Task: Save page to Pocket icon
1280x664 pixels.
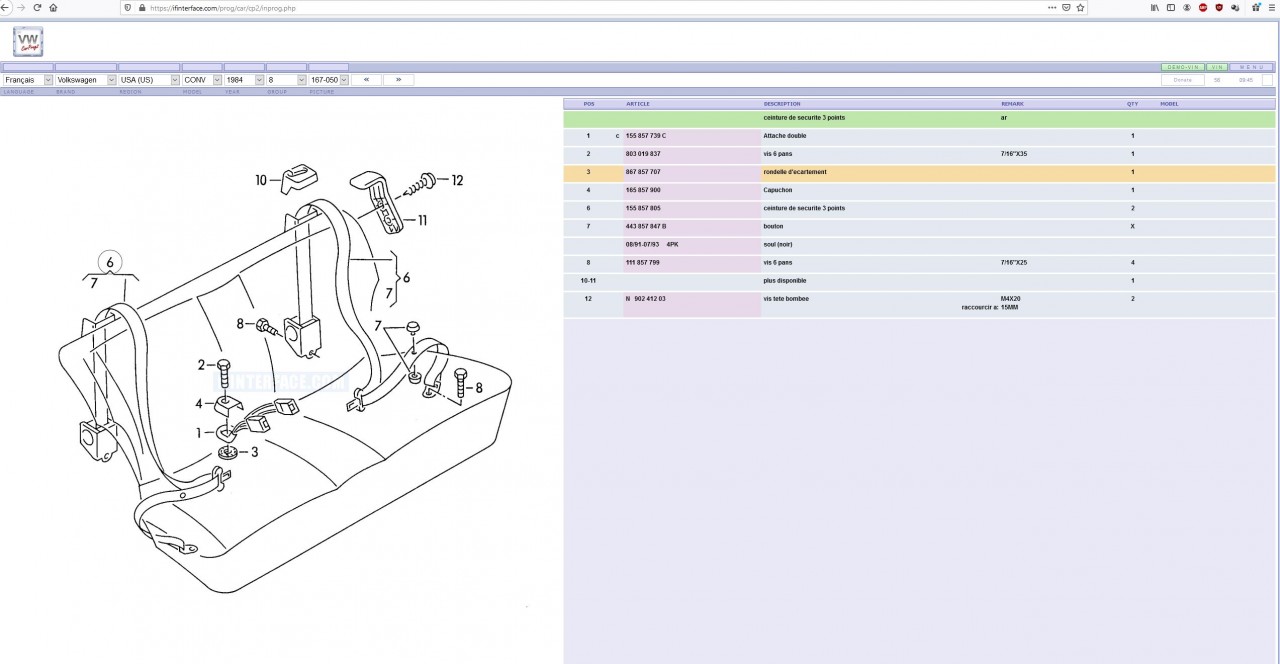Action: tap(1066, 7)
